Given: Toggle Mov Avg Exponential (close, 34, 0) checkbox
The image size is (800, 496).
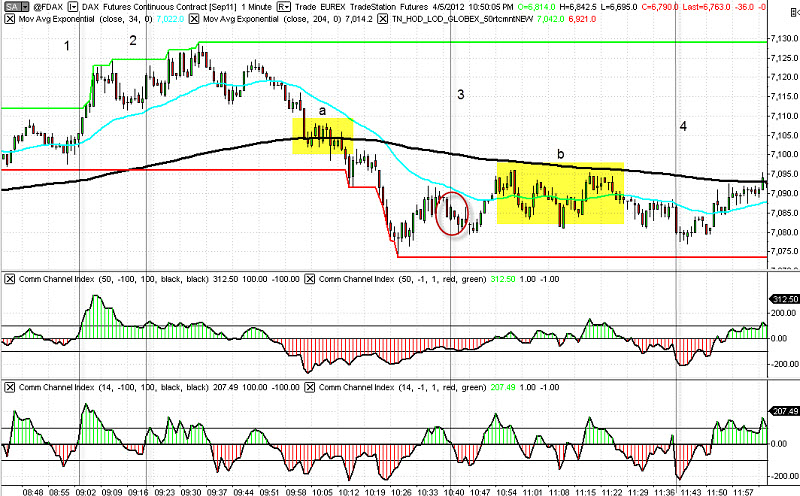Looking at the screenshot, I should point(9,19).
